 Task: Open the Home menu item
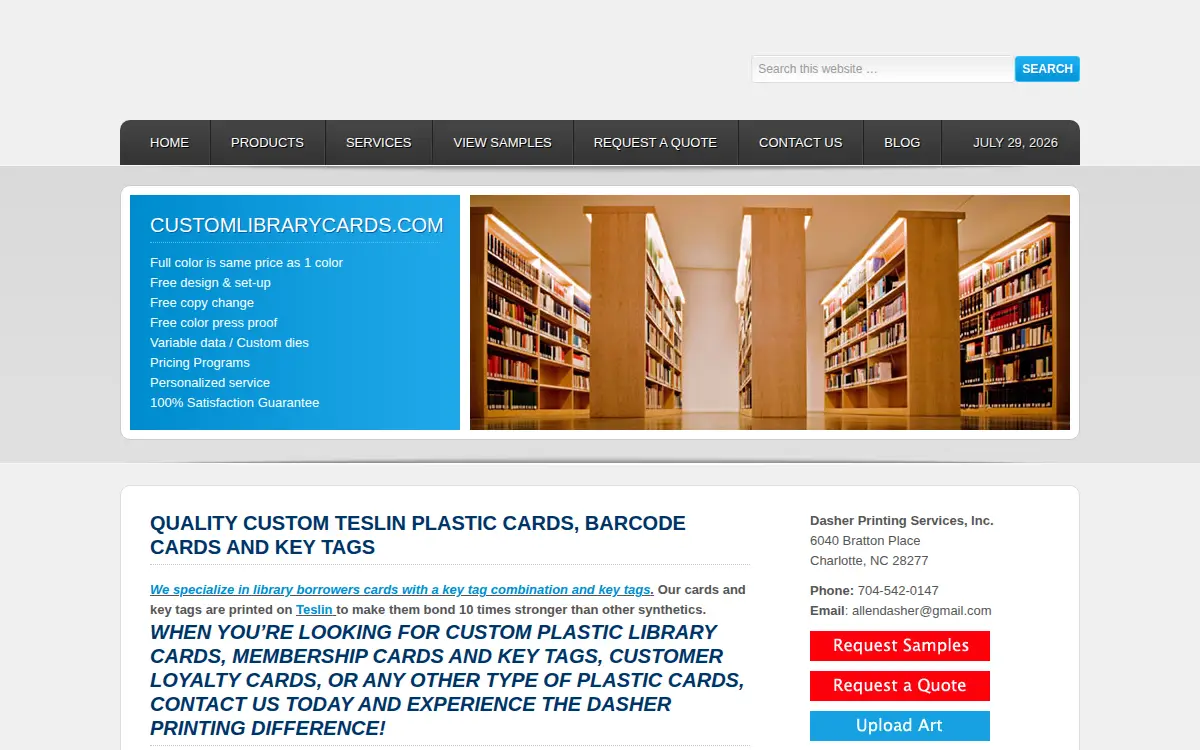(x=169, y=143)
